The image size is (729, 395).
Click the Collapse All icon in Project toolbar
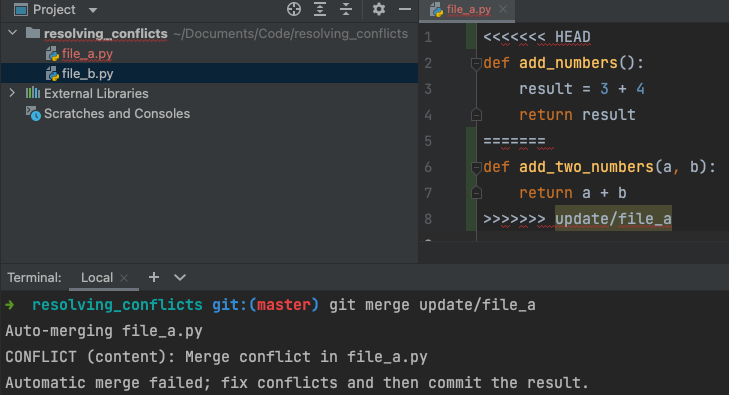coord(346,9)
